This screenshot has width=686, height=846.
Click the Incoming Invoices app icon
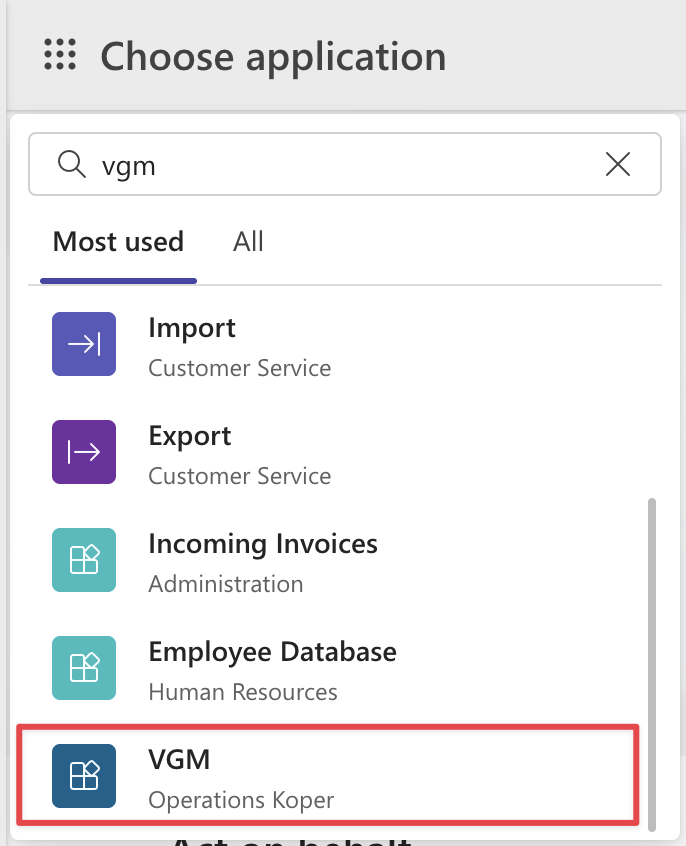(x=84, y=560)
